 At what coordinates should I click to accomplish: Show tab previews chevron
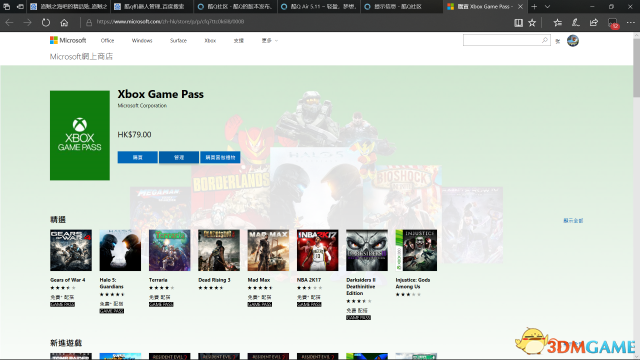point(547,7)
